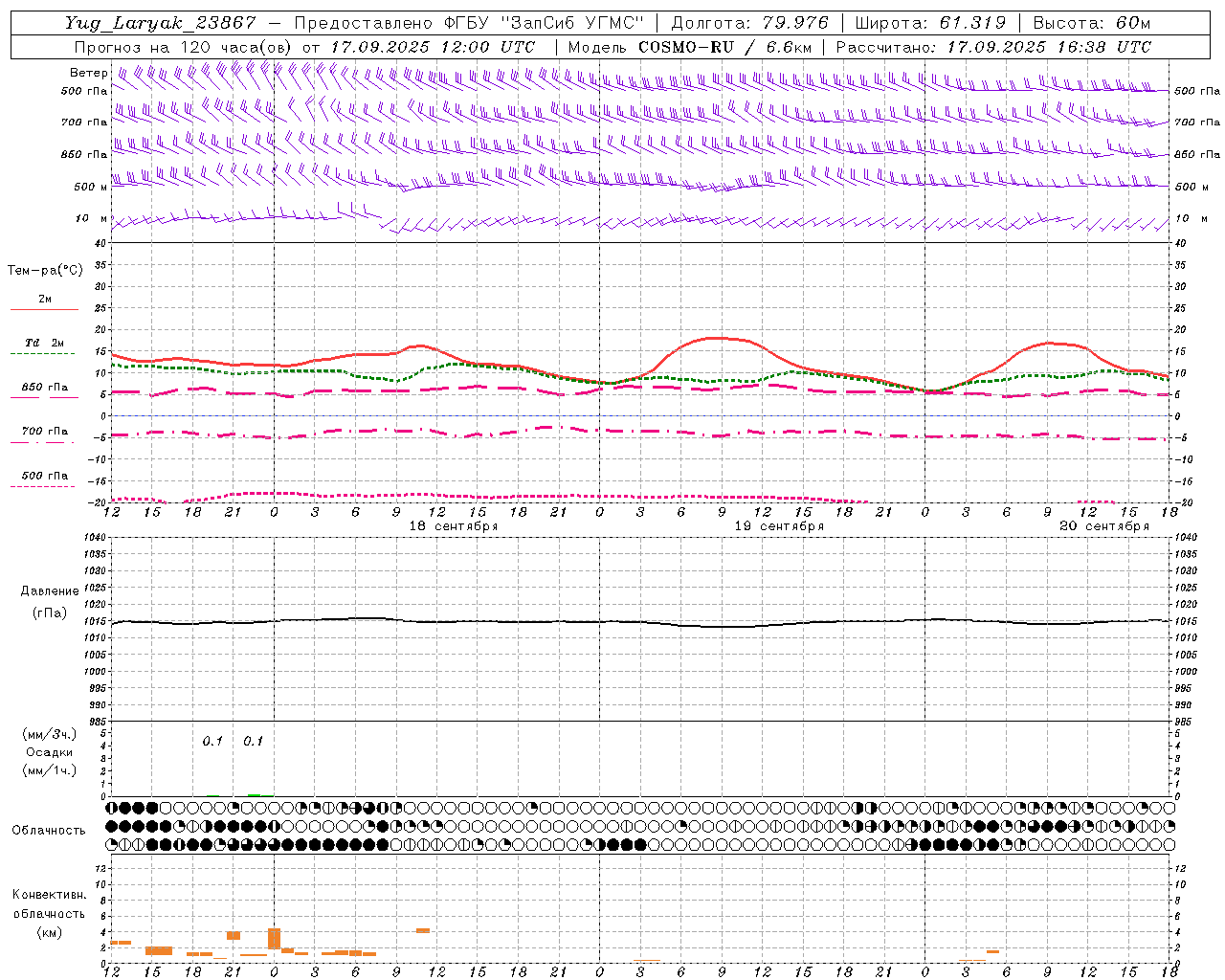Click the orange convective bar near 11h, 18 September
Viewport: 1225px width, 980px height.
[x=422, y=930]
